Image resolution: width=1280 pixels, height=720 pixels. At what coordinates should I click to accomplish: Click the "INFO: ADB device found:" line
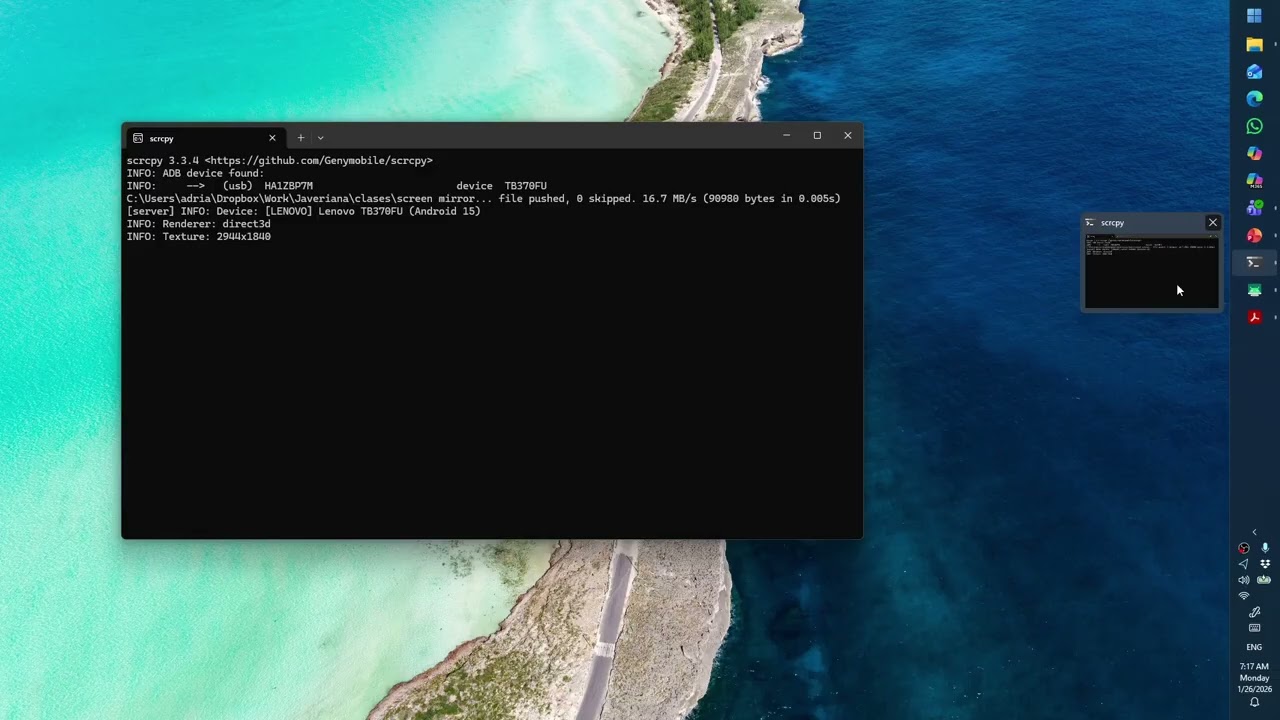pos(195,173)
